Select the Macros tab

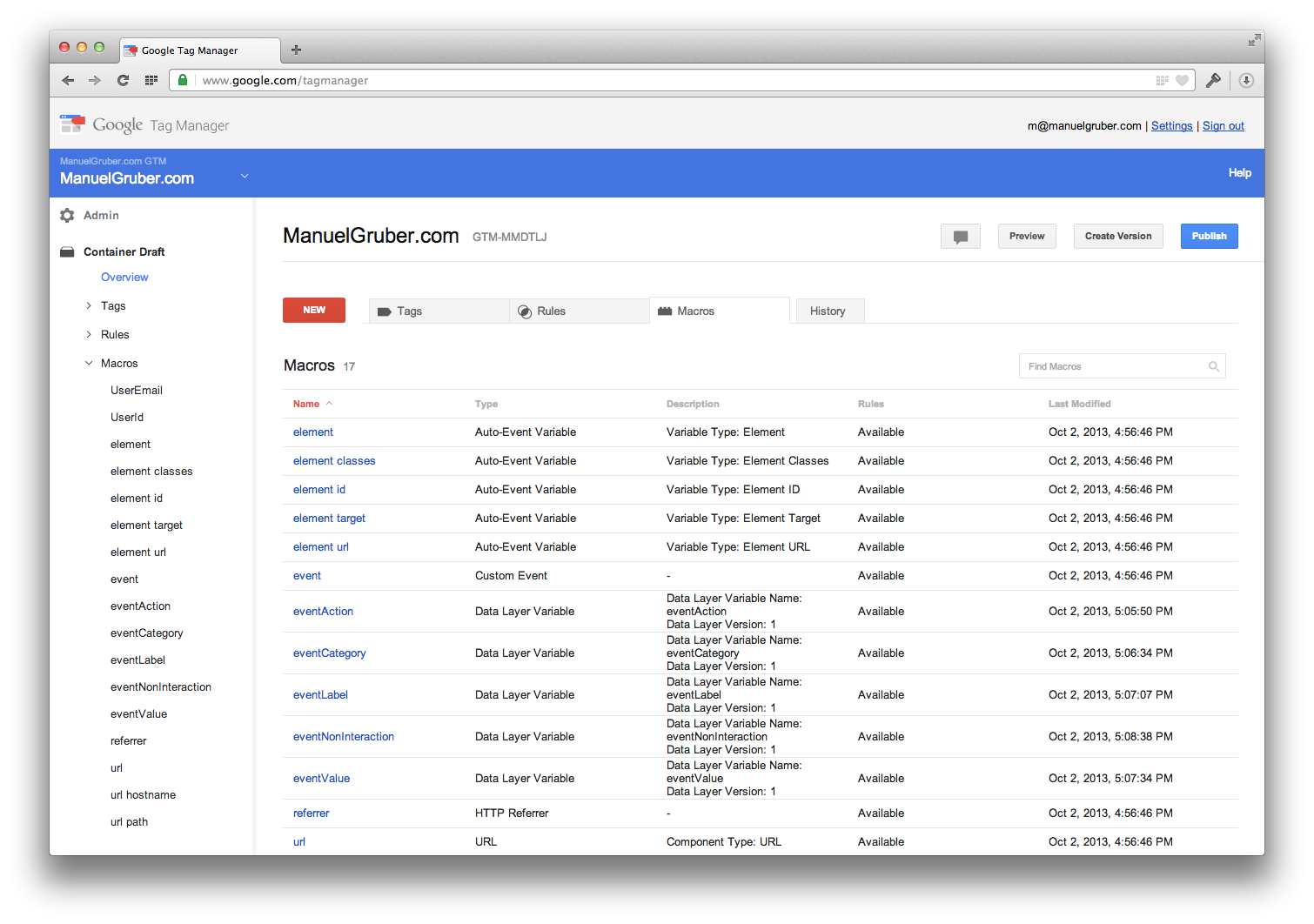719,311
